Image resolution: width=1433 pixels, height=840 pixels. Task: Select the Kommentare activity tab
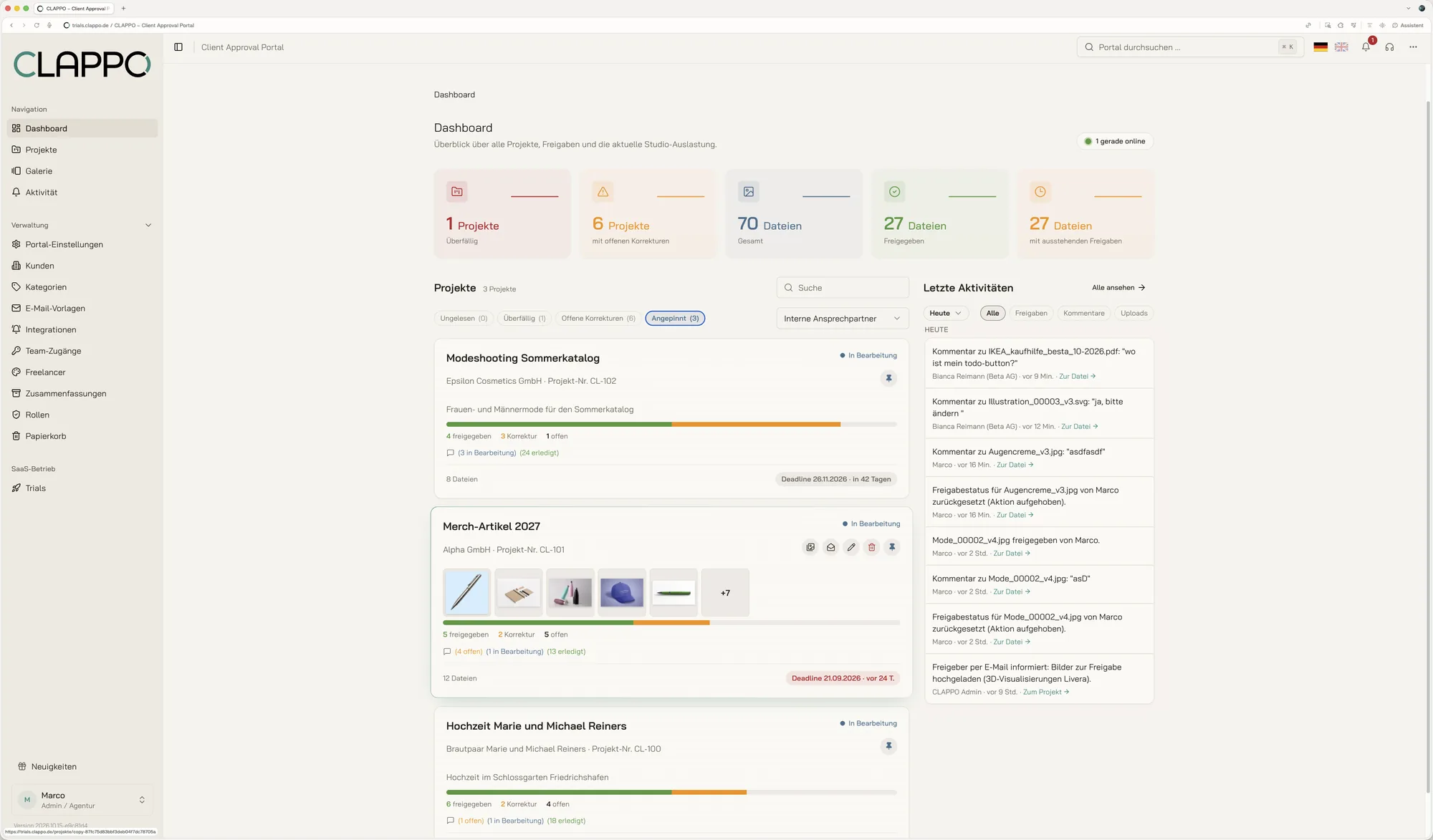(1084, 313)
